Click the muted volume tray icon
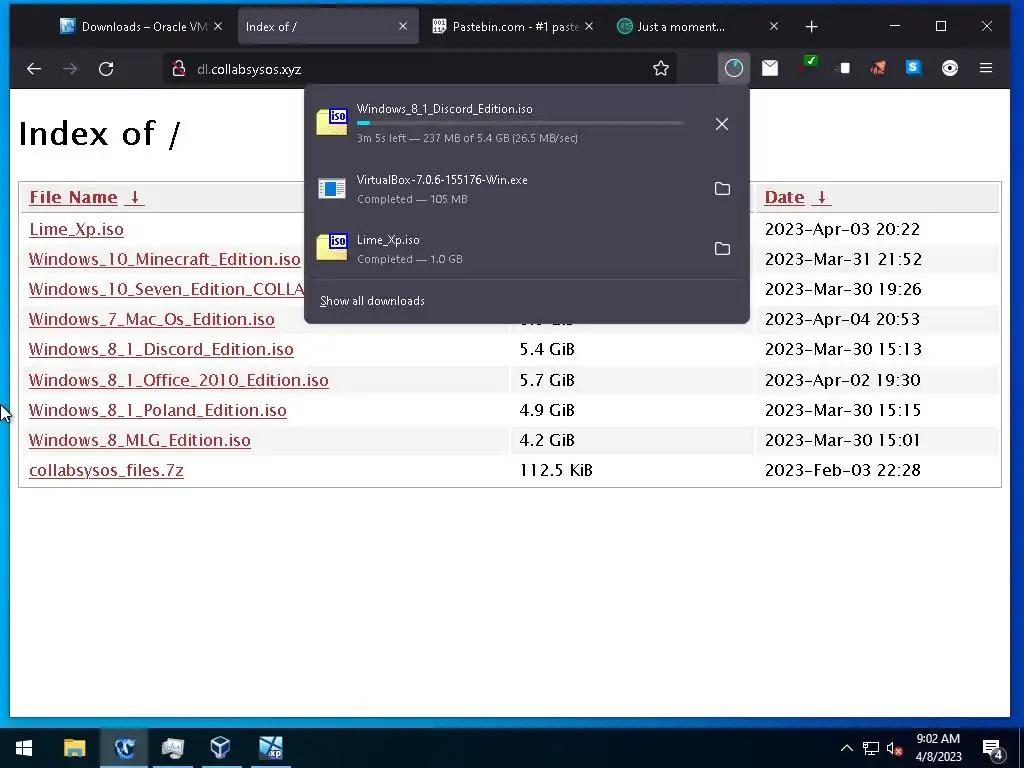This screenshot has height=768, width=1024. pyautogui.click(x=894, y=748)
